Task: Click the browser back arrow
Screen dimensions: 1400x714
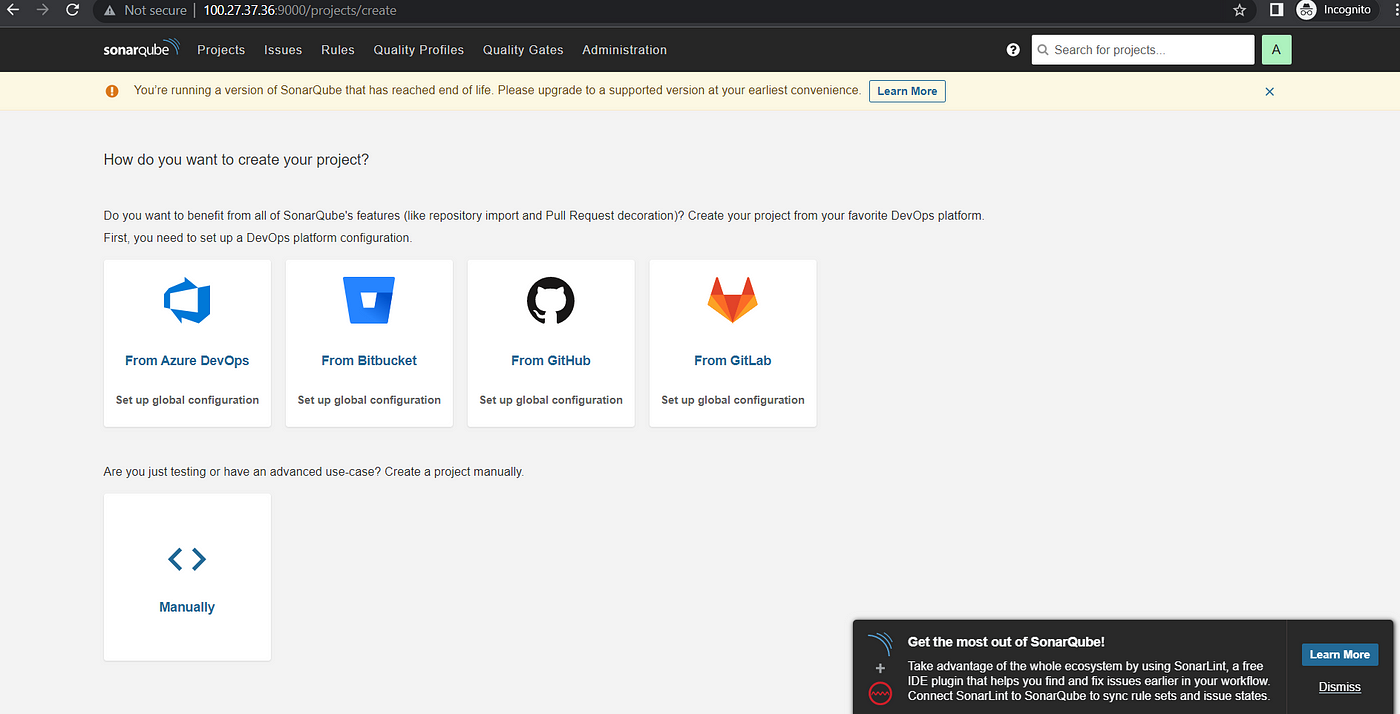Action: click(13, 10)
